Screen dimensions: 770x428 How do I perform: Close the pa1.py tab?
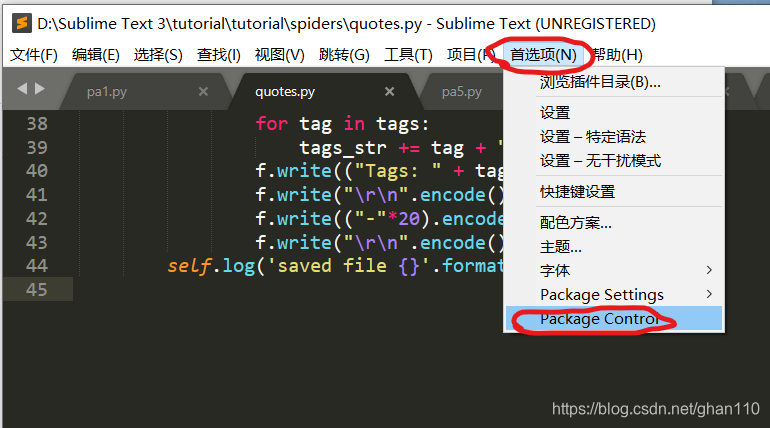203,91
